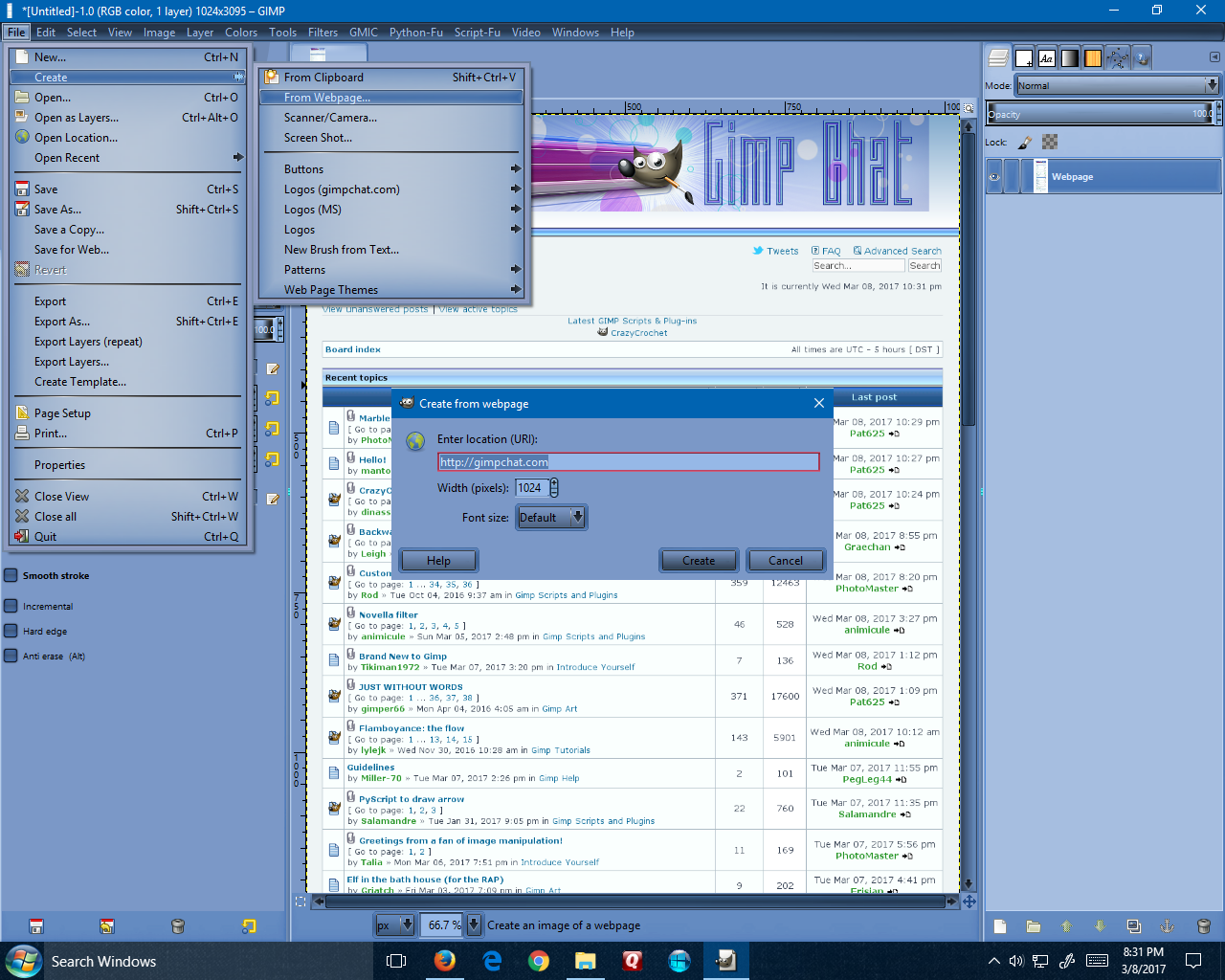
Task: Open the layer Mode dropdown
Action: click(1117, 85)
